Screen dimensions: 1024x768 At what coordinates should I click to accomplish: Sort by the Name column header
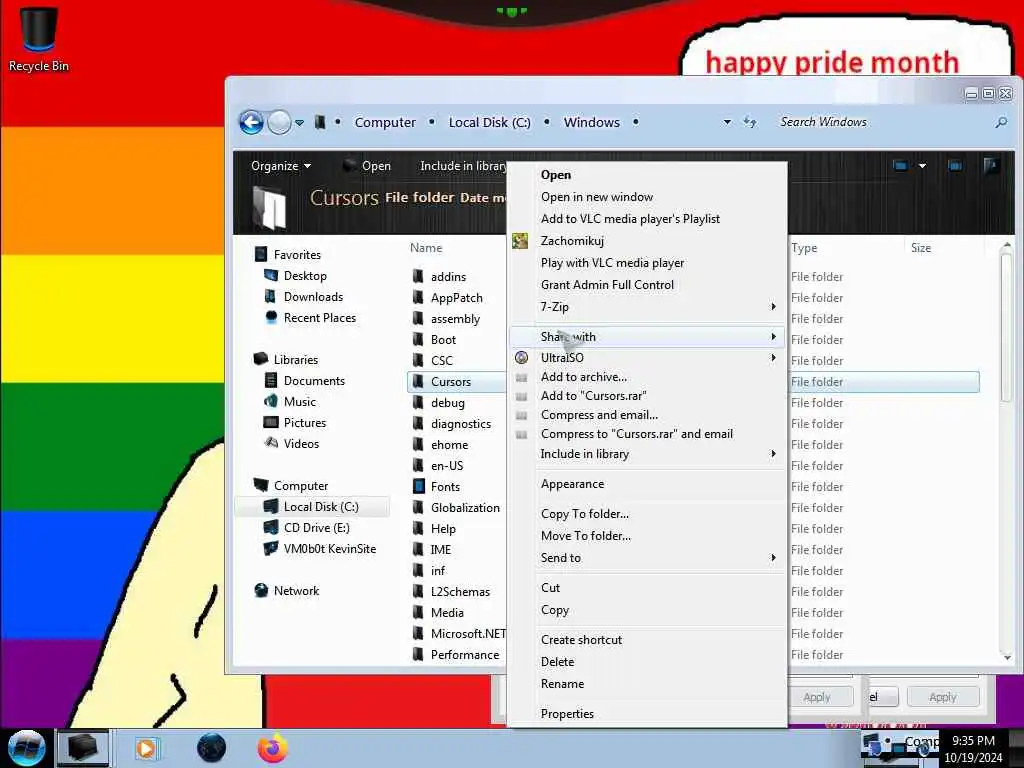(x=426, y=248)
